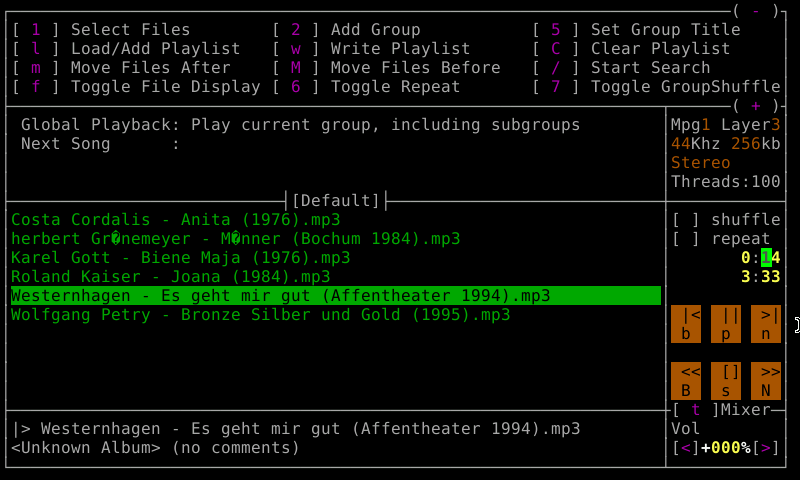
Task: Click the total time 3:33 display
Action: tap(760, 277)
